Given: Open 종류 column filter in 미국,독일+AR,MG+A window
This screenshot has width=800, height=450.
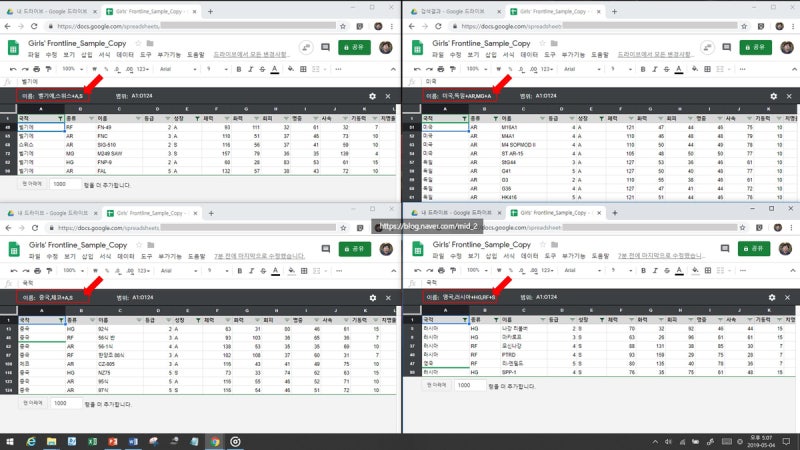Looking at the screenshot, I should click(x=495, y=118).
